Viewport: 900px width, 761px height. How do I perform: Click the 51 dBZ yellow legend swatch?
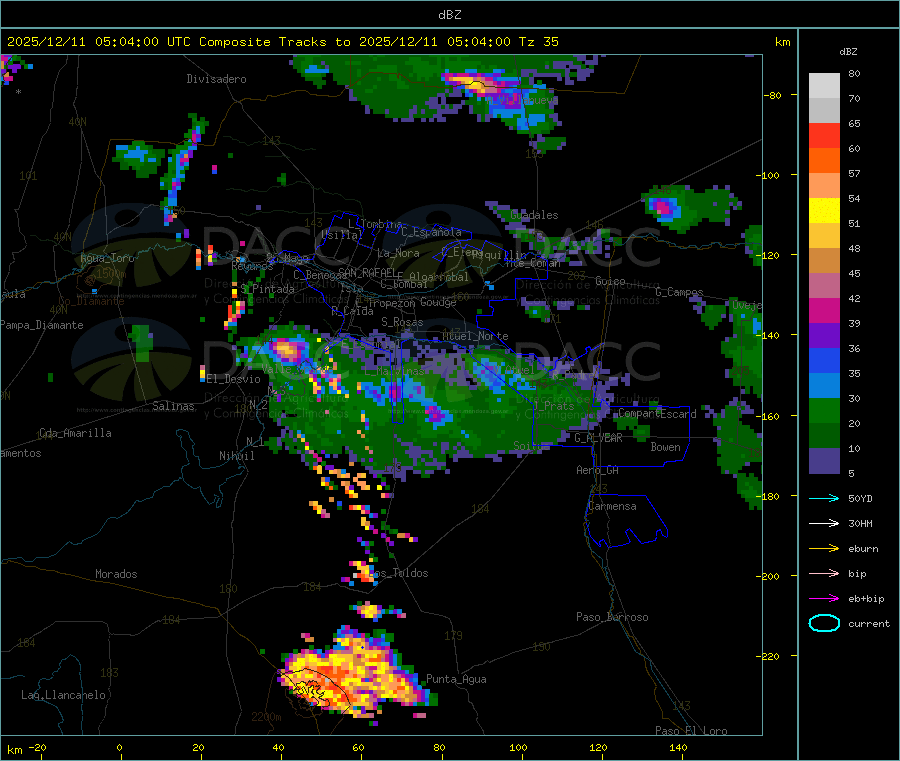click(824, 211)
